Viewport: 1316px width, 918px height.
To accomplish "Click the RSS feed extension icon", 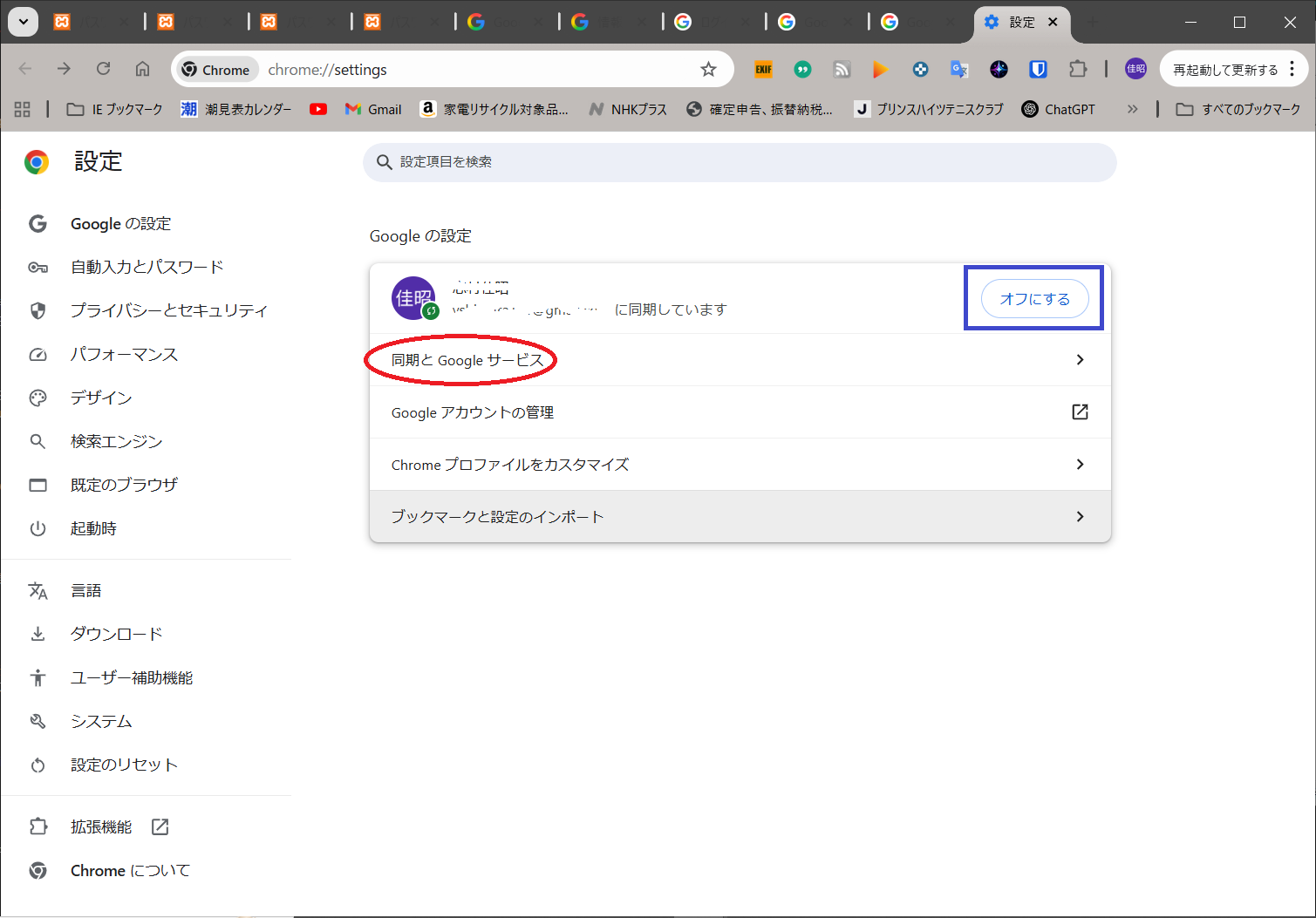I will click(x=842, y=70).
